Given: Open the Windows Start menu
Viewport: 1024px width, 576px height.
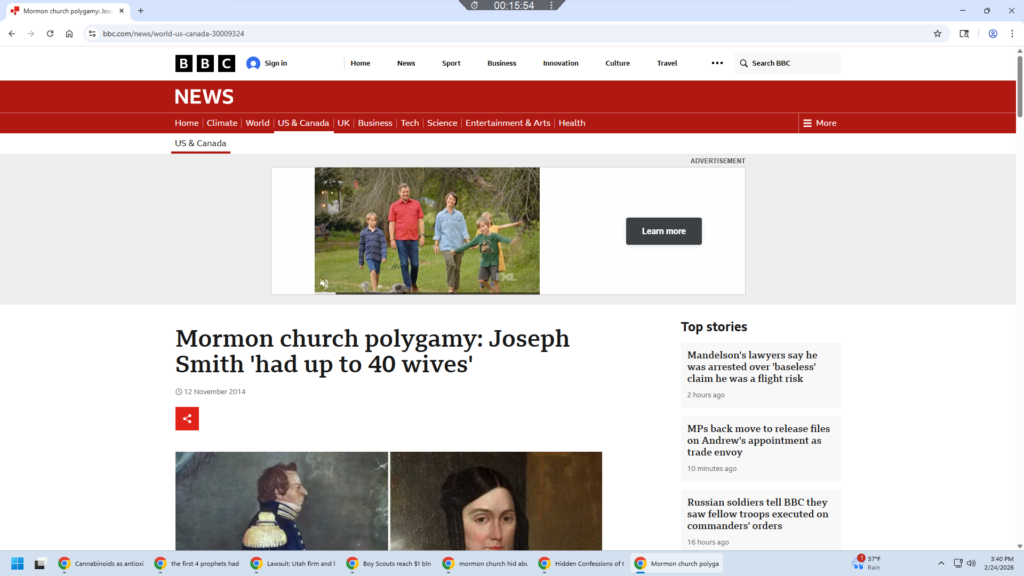Looking at the screenshot, I should click(x=17, y=563).
